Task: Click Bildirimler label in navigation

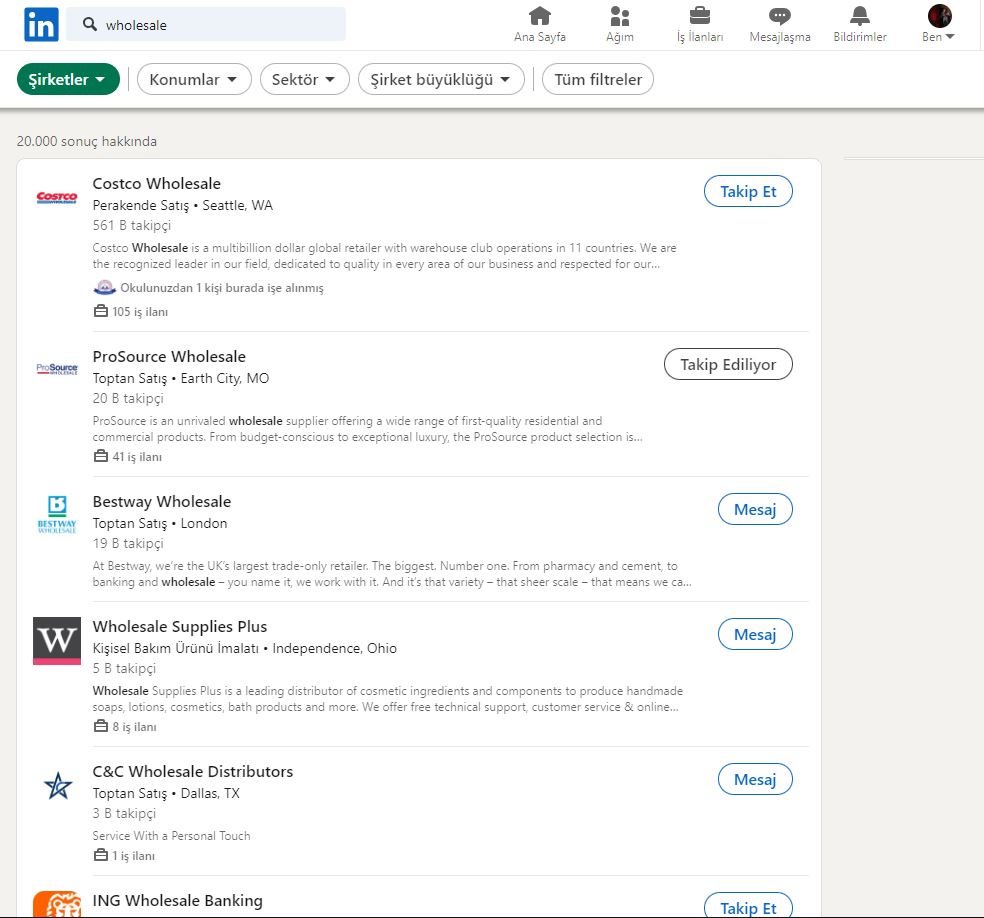Action: (860, 36)
